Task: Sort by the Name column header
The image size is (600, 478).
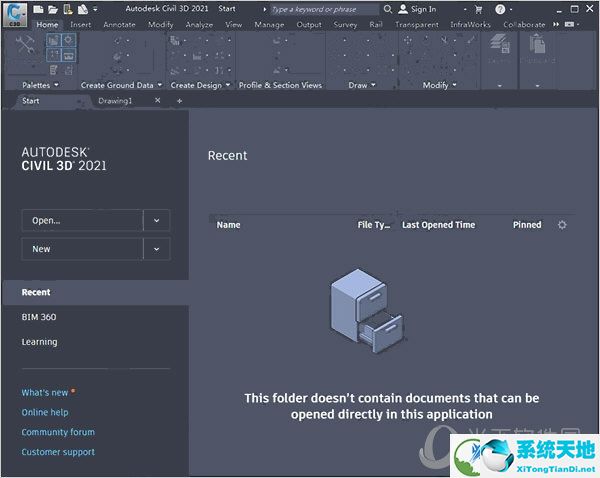Action: coord(228,225)
